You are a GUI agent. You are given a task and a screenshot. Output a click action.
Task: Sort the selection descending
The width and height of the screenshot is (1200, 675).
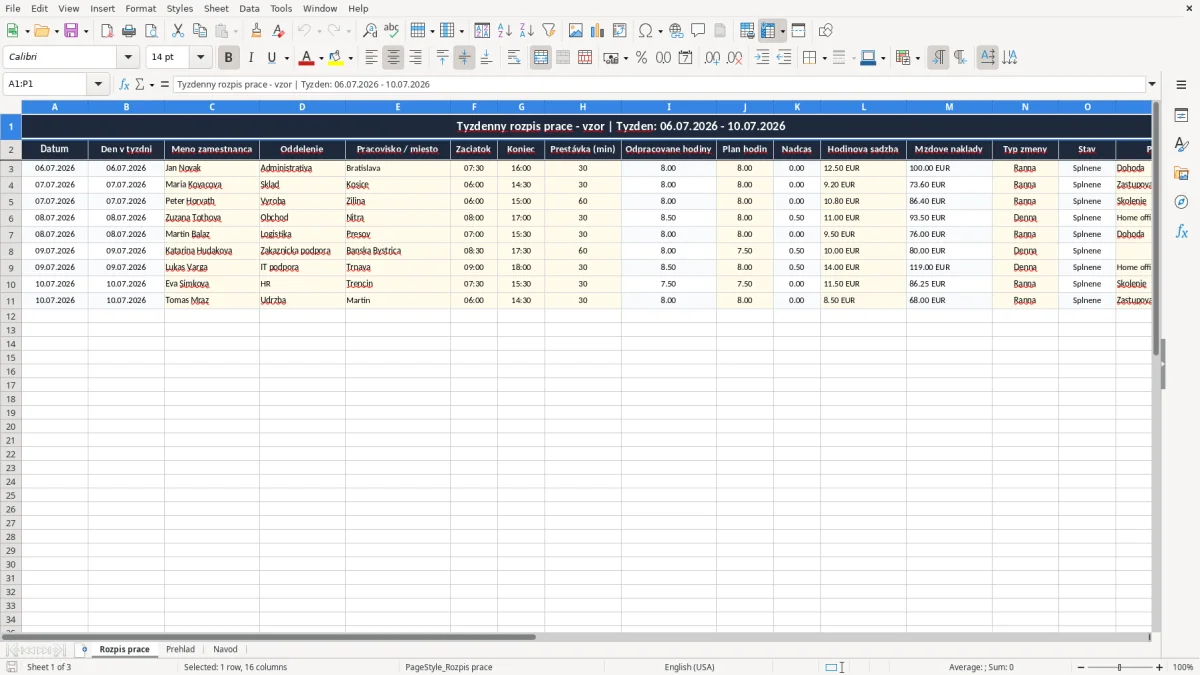[x=527, y=31]
